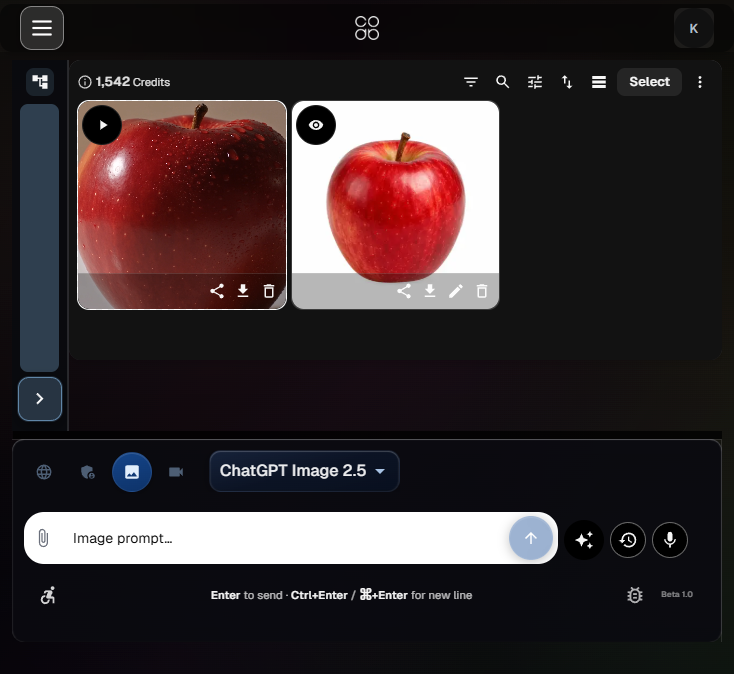Select the shield privacy mode
Image resolution: width=734 pixels, height=674 pixels.
88,472
